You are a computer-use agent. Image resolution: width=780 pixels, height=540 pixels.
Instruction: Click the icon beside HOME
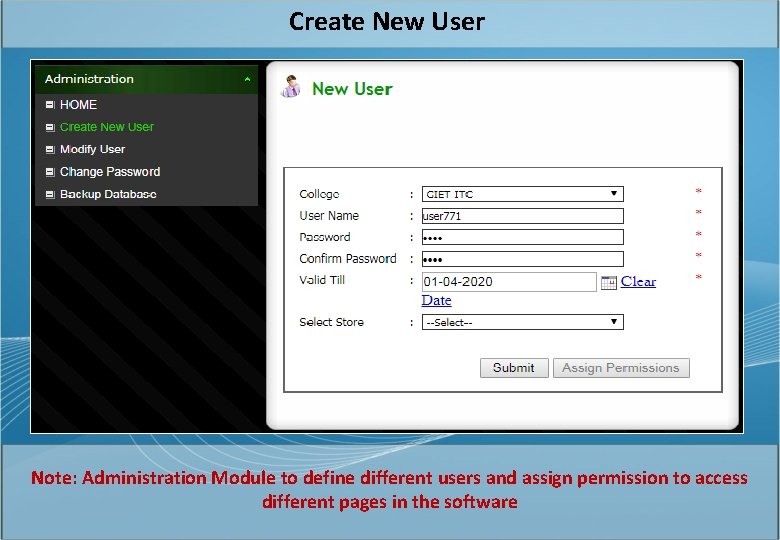click(50, 104)
